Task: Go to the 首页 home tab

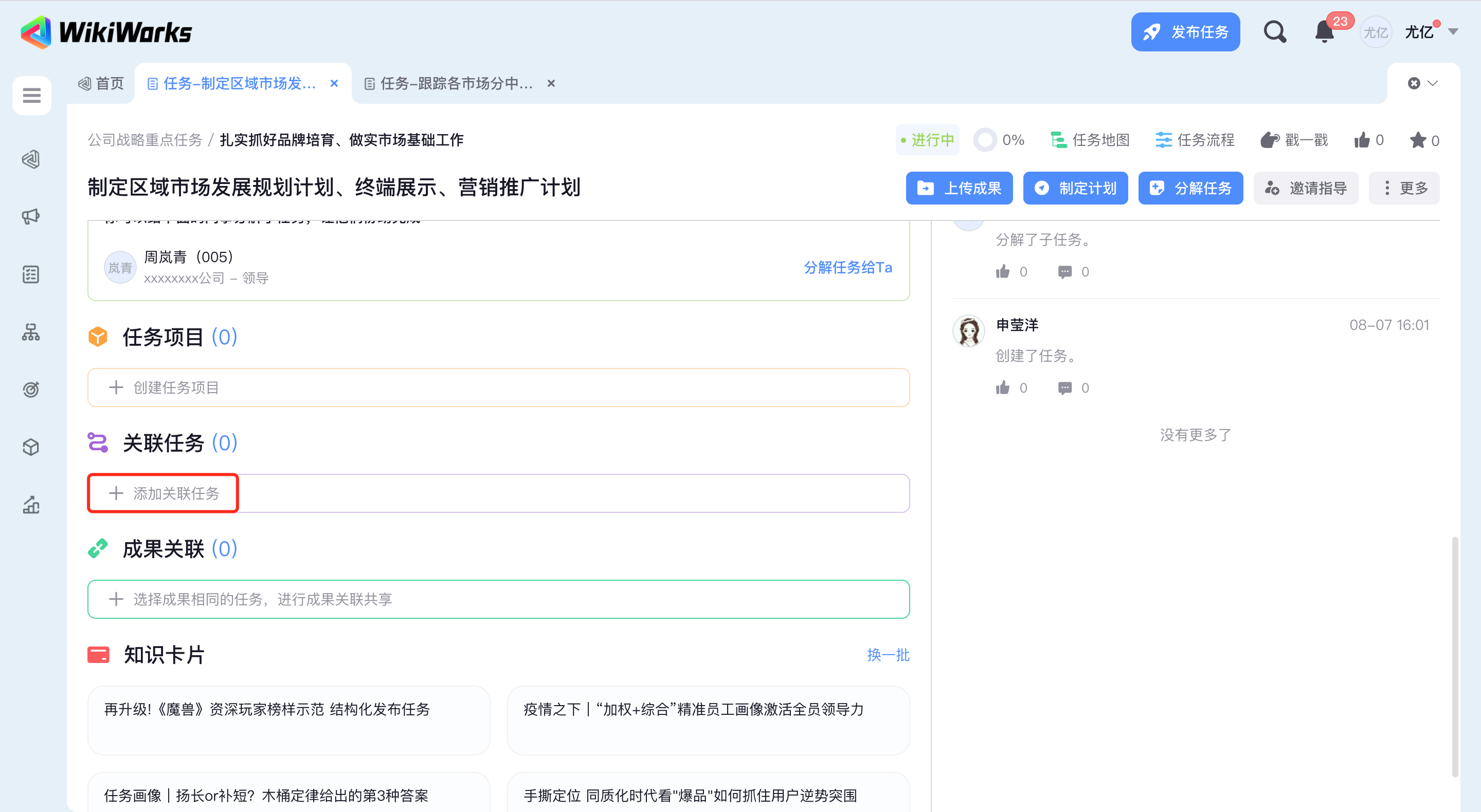Action: (x=102, y=84)
